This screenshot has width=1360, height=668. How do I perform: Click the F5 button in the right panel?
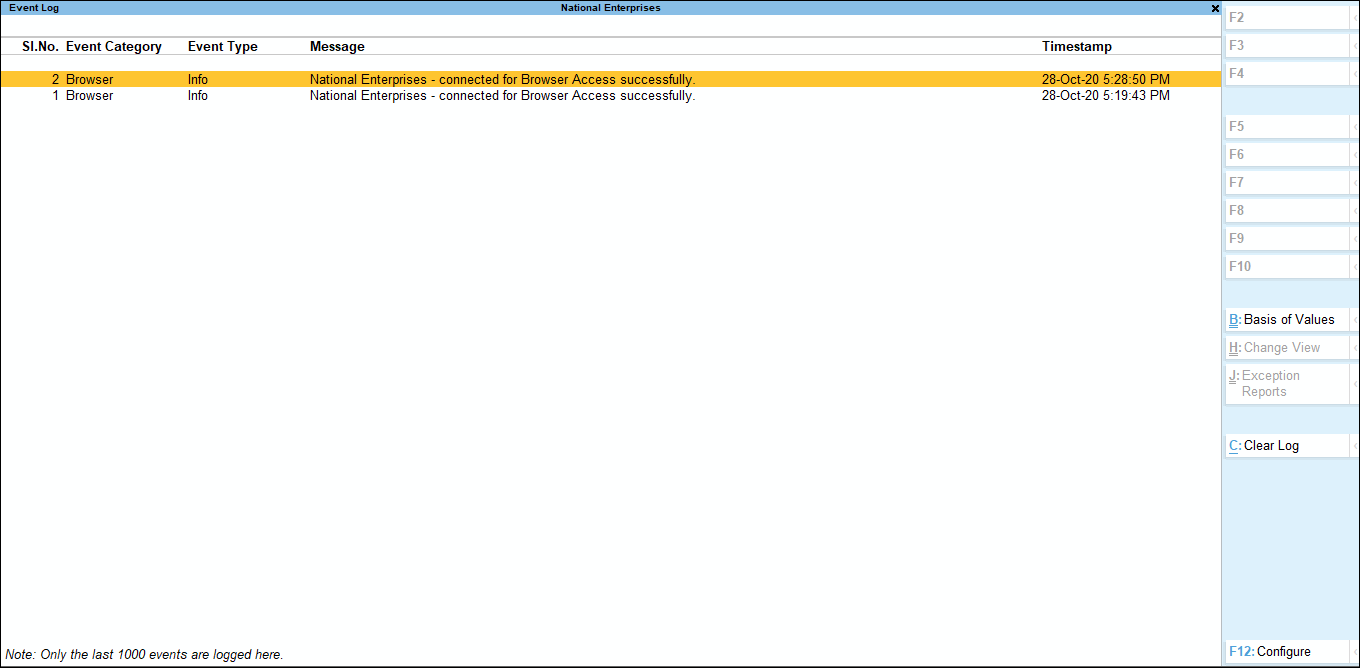click(1287, 127)
